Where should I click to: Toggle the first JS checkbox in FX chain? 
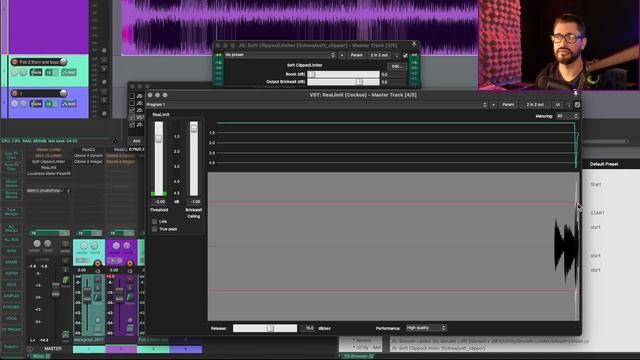(x=132, y=96)
